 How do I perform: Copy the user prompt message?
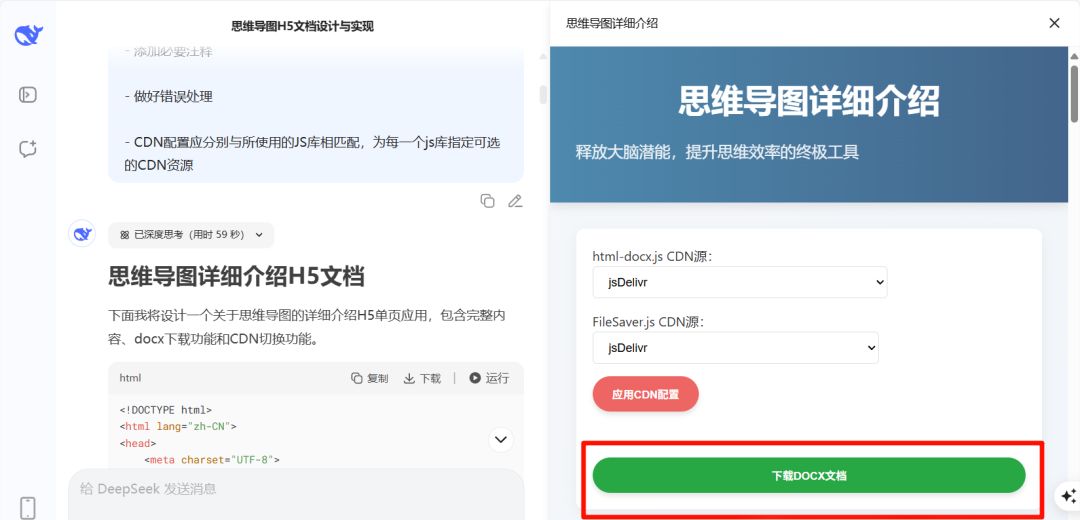(x=487, y=201)
